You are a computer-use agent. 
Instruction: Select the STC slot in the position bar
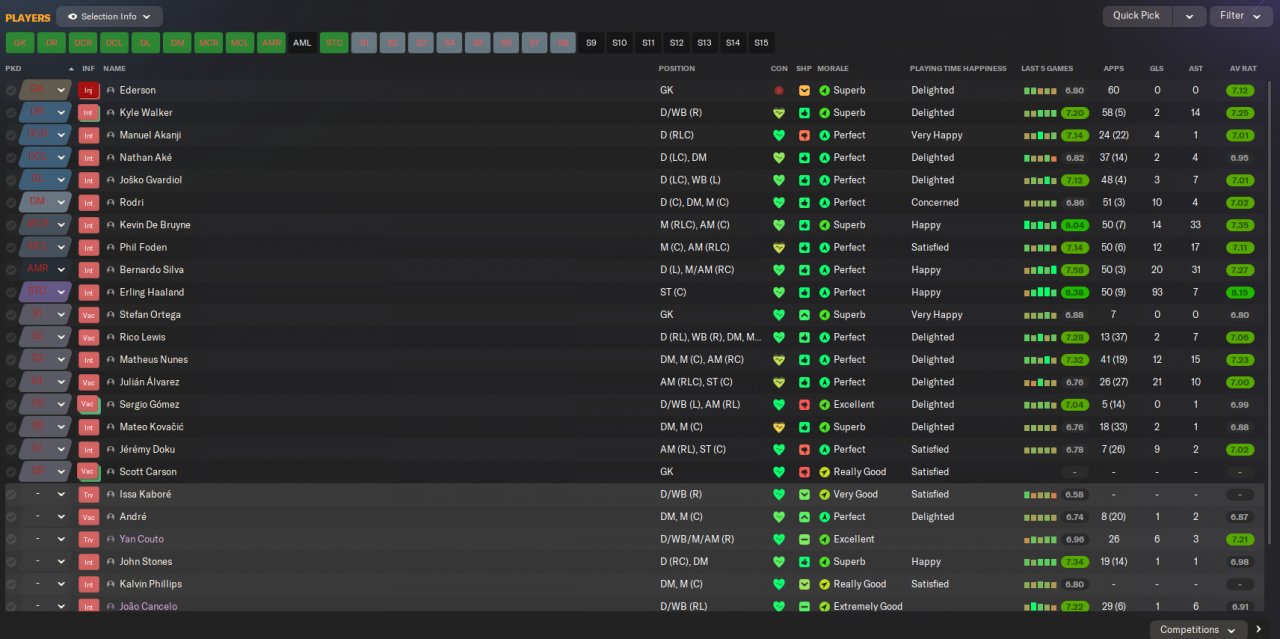point(334,43)
